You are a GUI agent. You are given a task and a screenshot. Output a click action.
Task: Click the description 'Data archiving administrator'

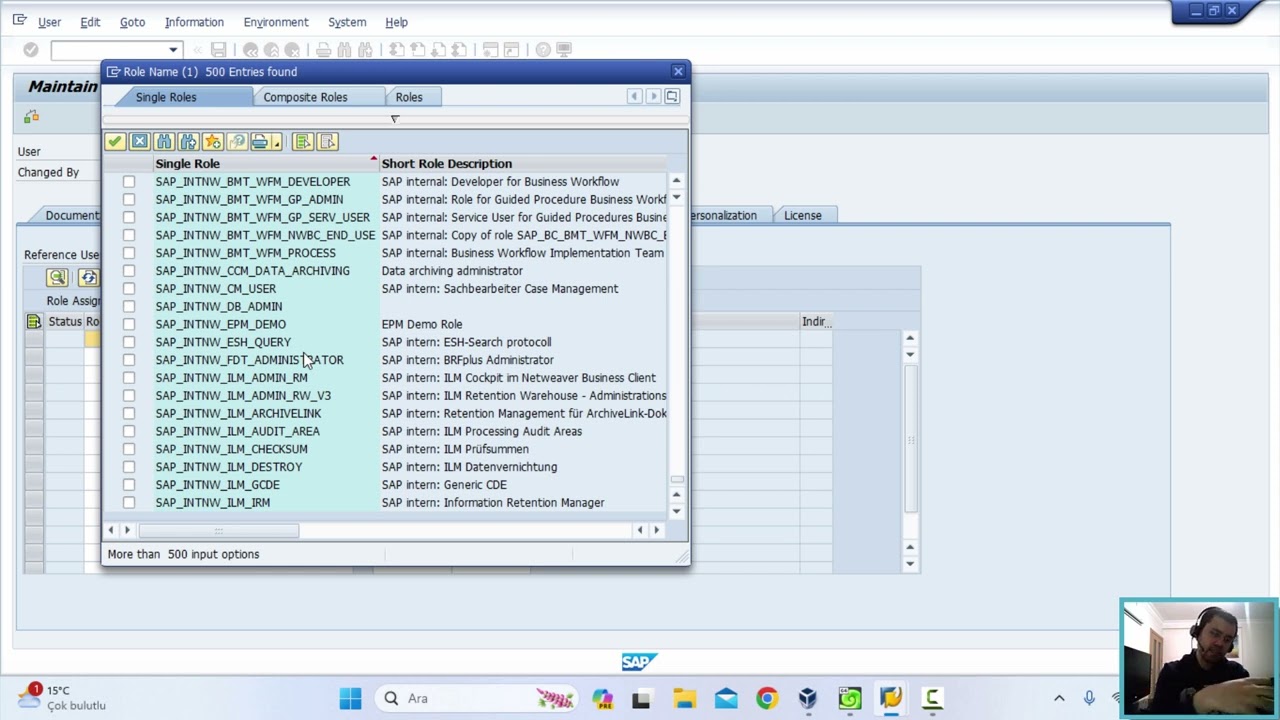[452, 271]
